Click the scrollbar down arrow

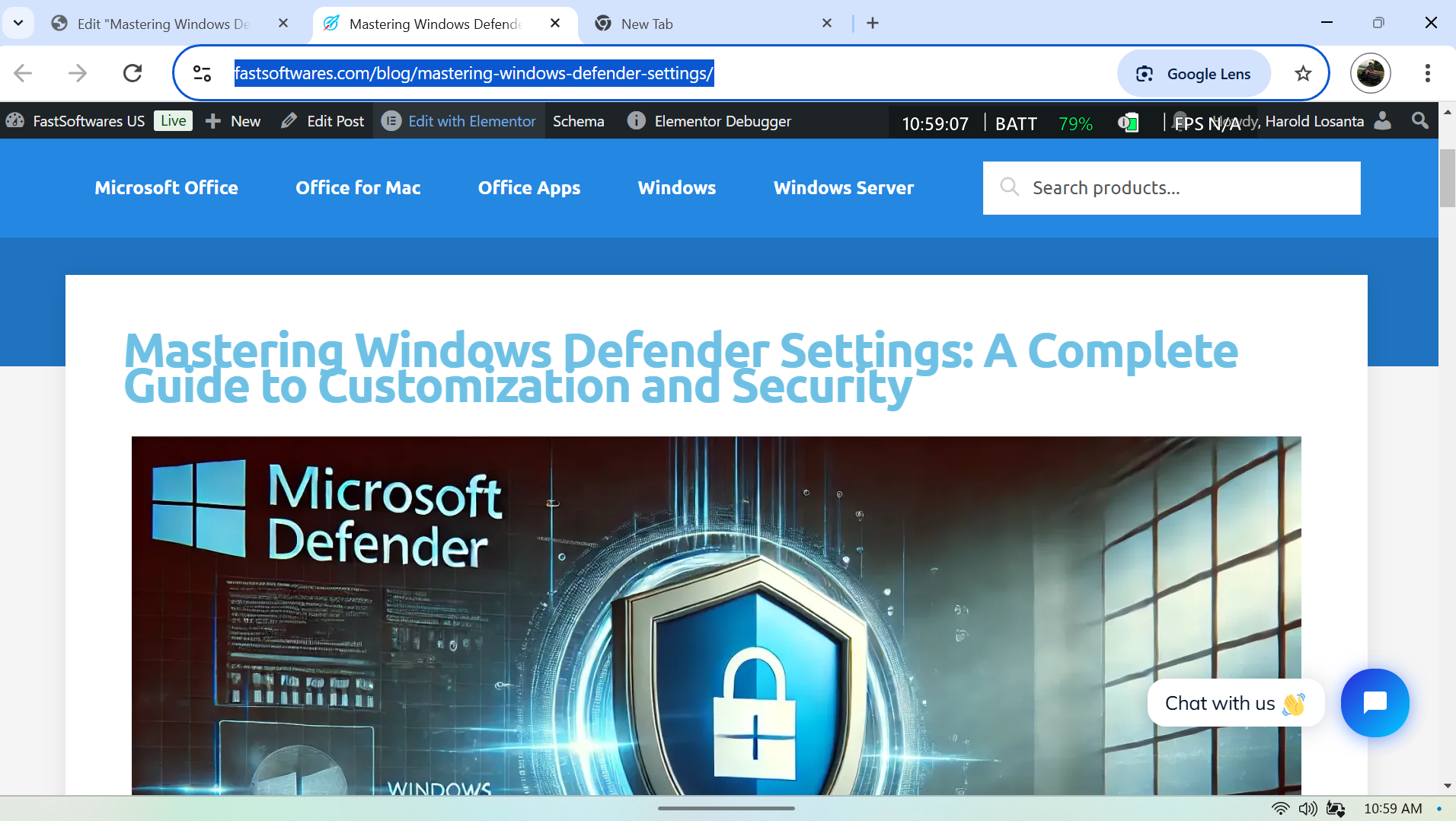tap(1447, 786)
